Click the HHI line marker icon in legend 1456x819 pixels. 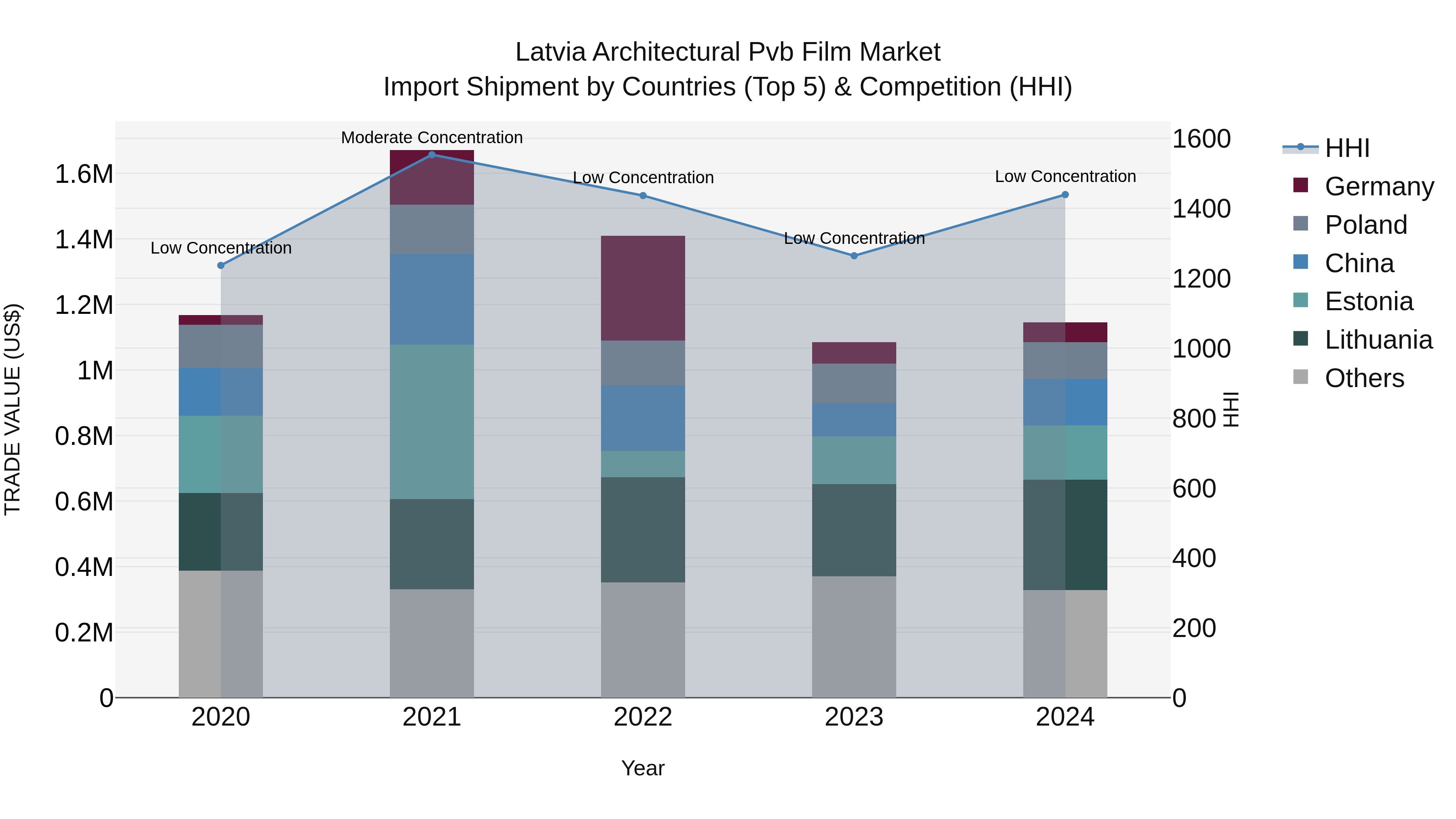click(x=1300, y=148)
